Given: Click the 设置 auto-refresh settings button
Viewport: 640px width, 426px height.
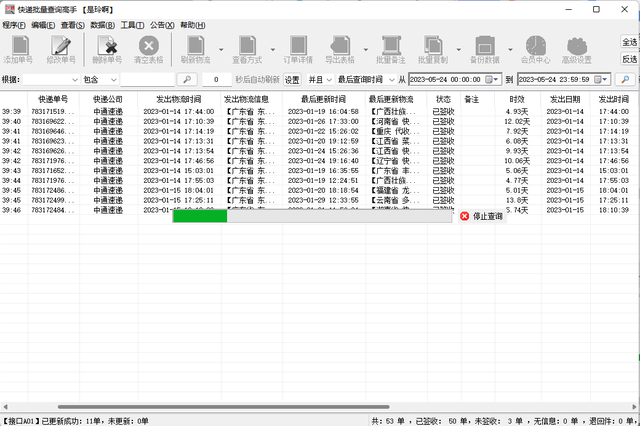Looking at the screenshot, I should pos(292,80).
